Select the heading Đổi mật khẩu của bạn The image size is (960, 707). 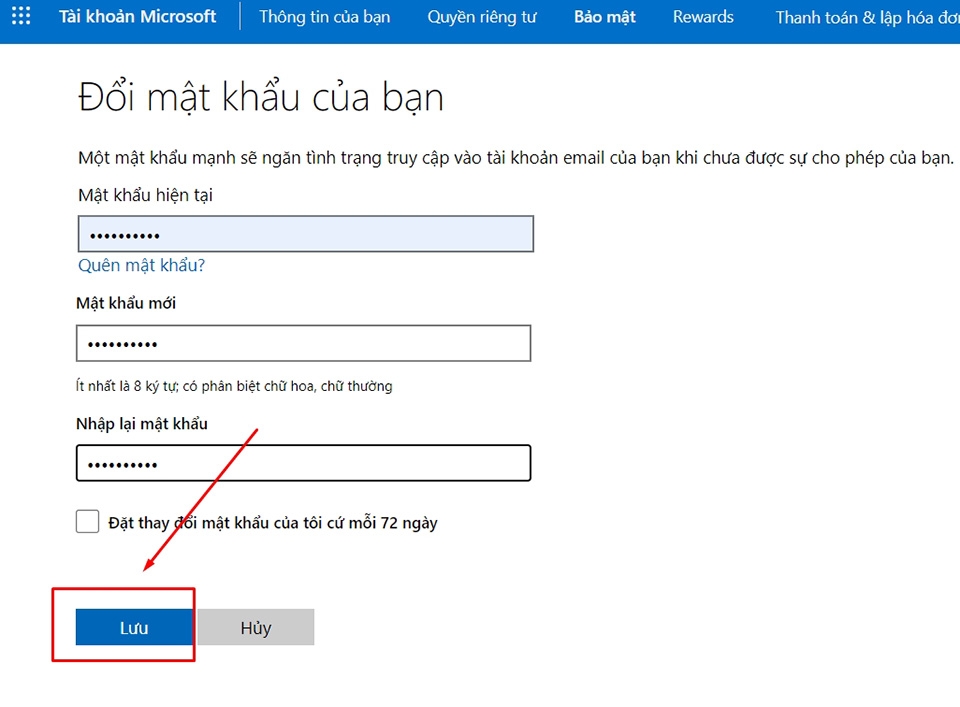pyautogui.click(x=261, y=97)
